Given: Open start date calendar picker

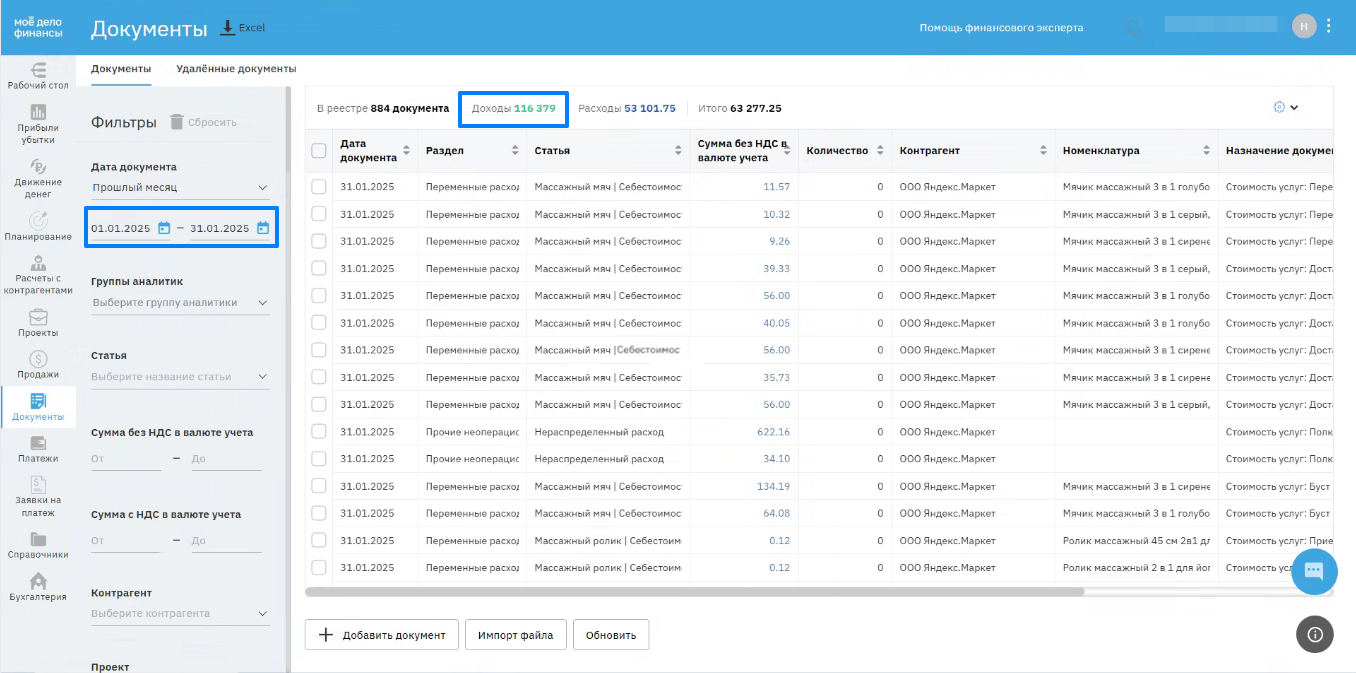Looking at the screenshot, I should click(x=164, y=228).
